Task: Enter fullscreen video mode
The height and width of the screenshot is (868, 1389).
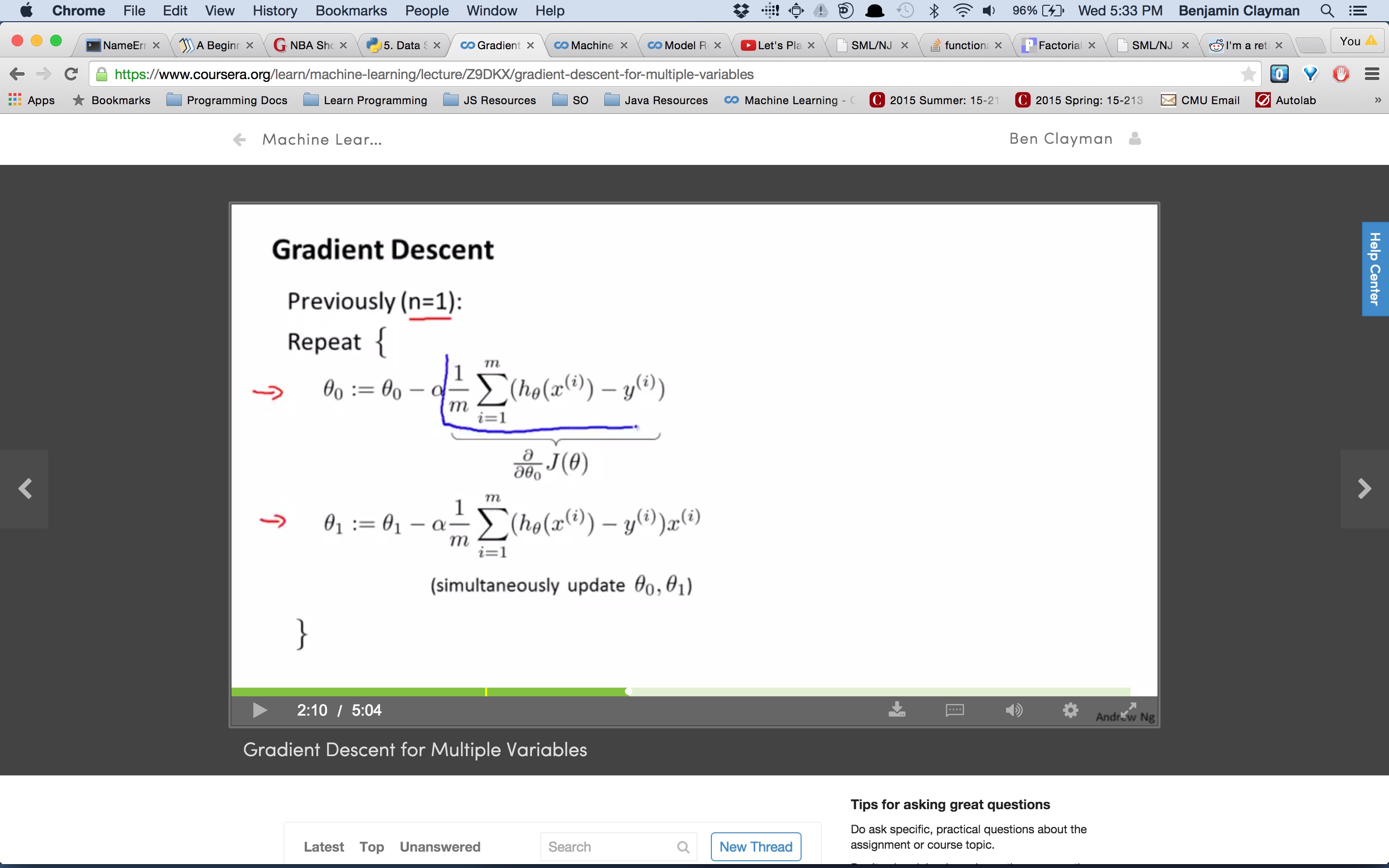Action: tap(1129, 710)
